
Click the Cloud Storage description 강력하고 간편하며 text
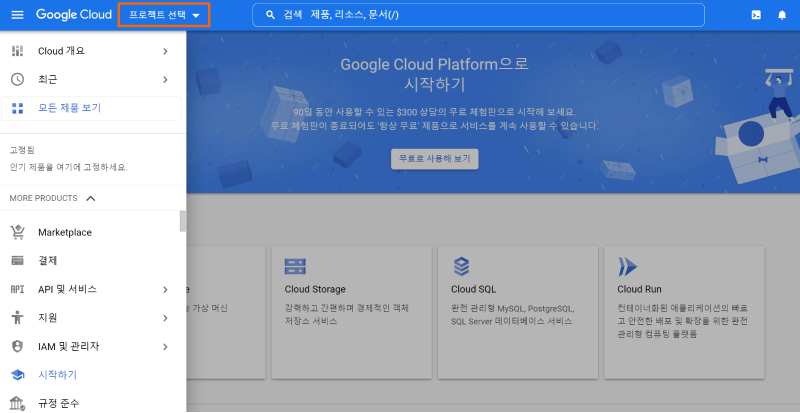coord(347,315)
